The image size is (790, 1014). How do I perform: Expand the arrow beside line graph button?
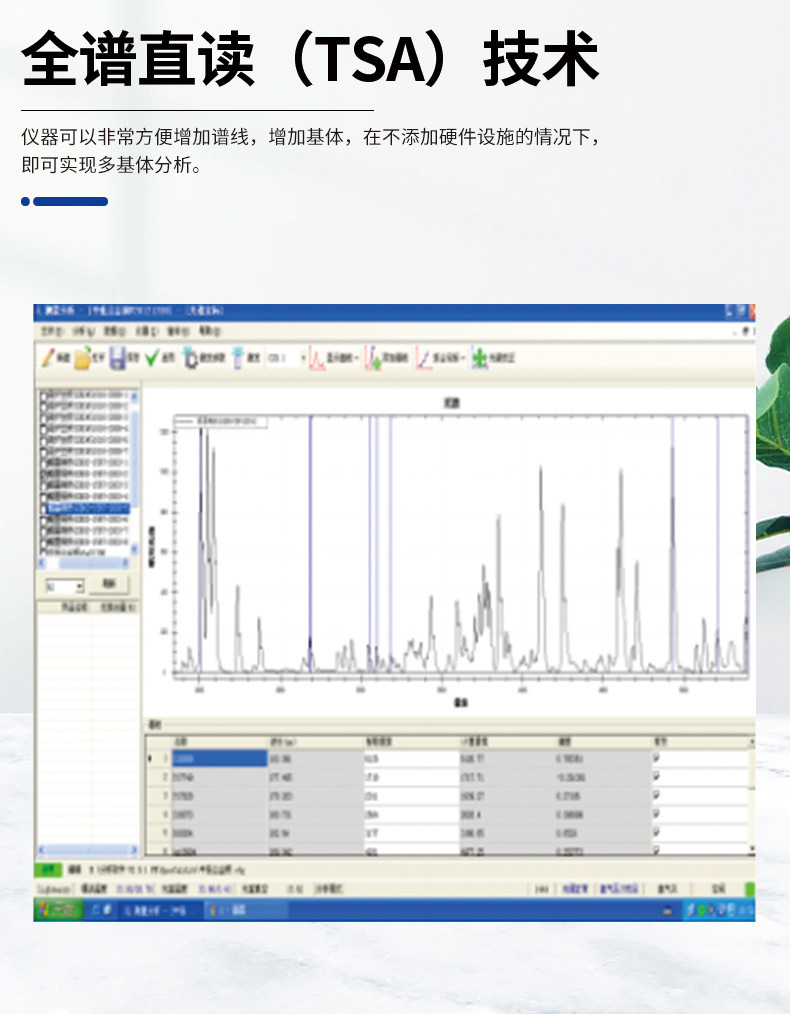tap(464, 358)
